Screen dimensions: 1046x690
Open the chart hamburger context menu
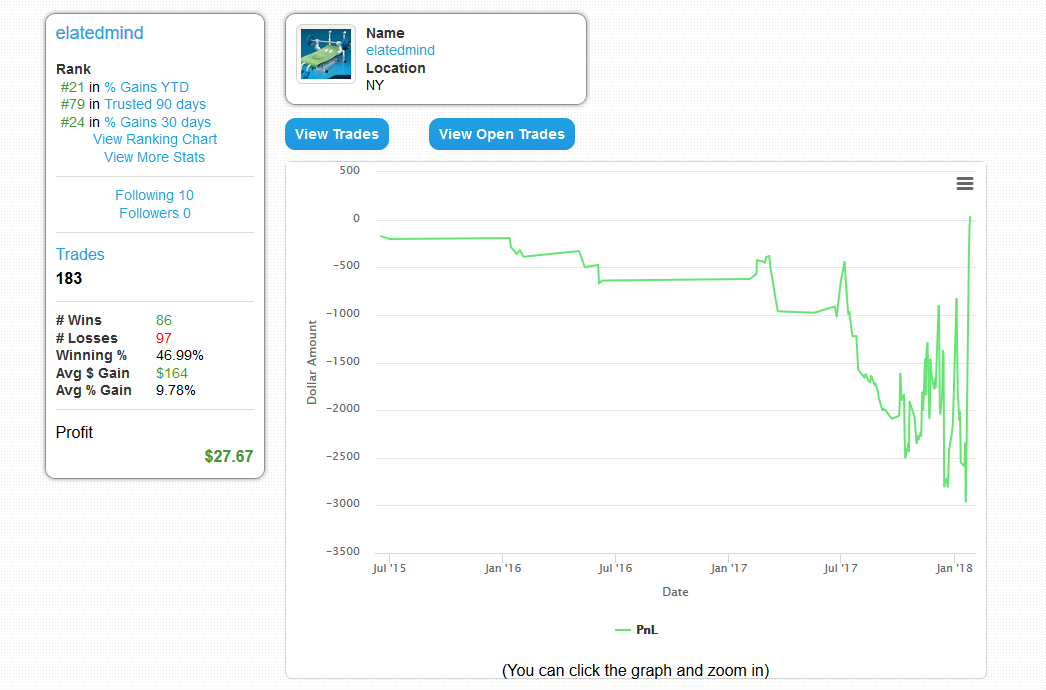click(965, 184)
